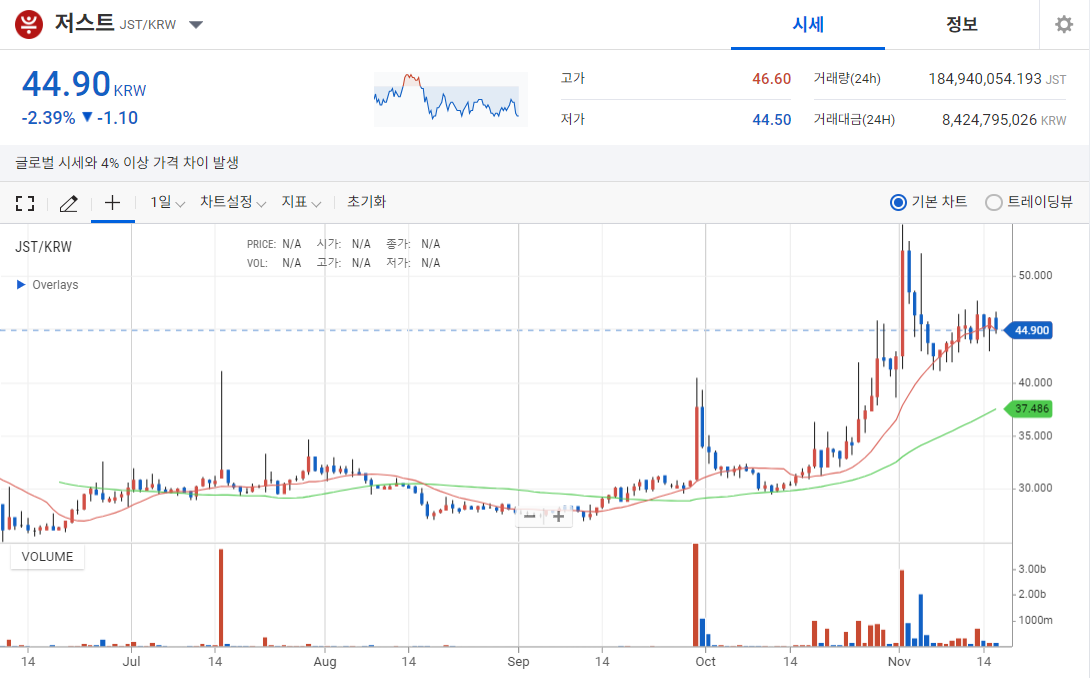Screen dimensions: 1090x678
Task: Zoom out chart with minus button
Action: point(530,516)
